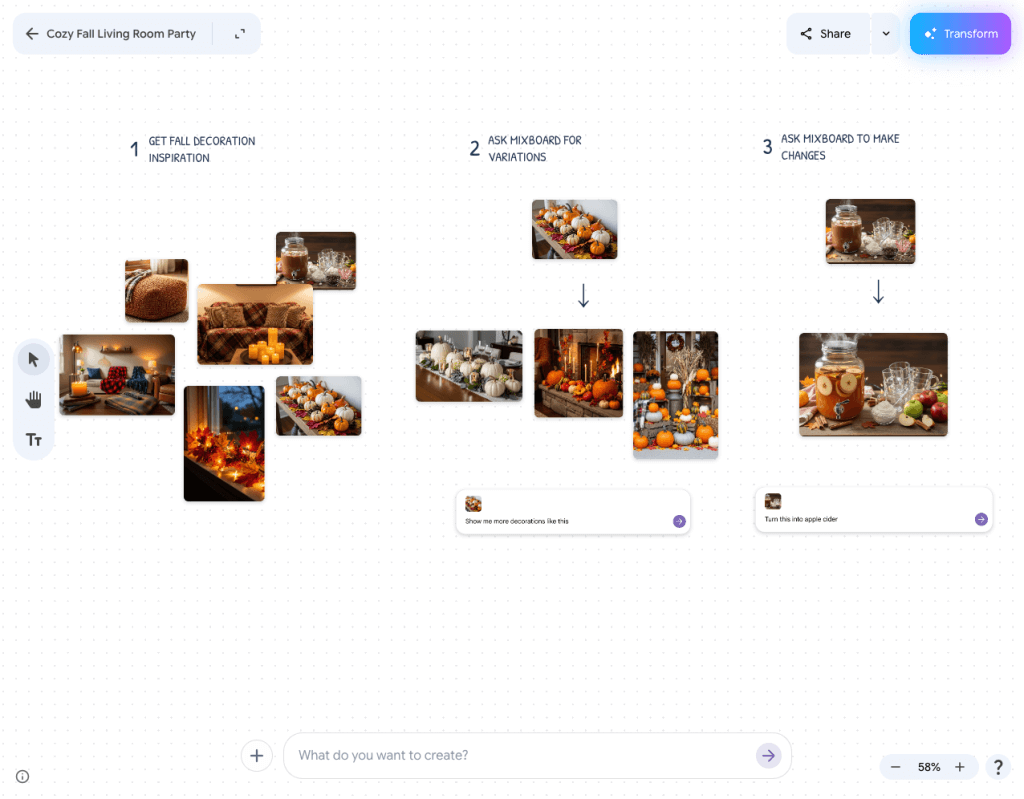
Task: Zoom out using the minus control
Action: [x=895, y=766]
